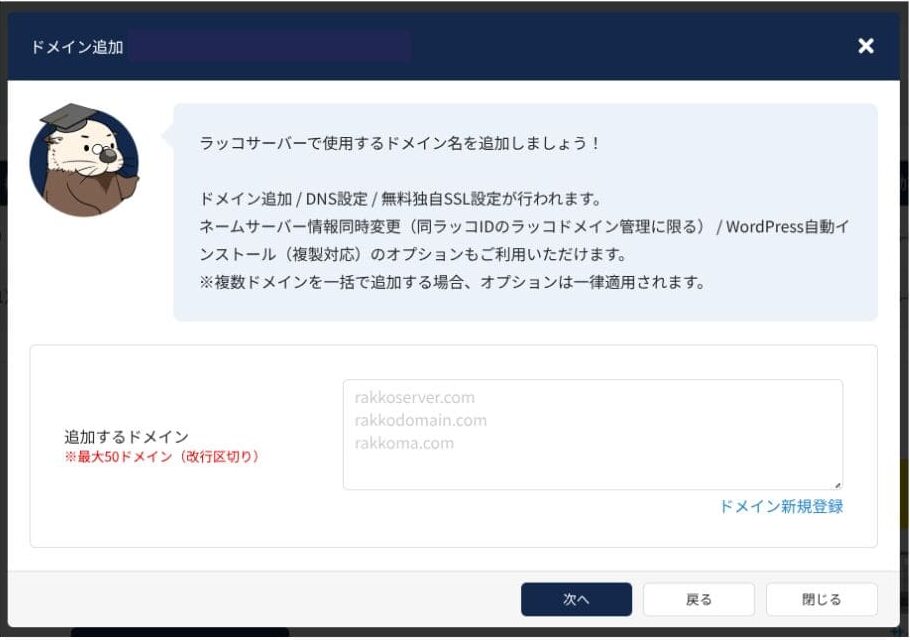Click the rakkoma.com placeholder line
This screenshot has height=640, width=910.
click(404, 443)
